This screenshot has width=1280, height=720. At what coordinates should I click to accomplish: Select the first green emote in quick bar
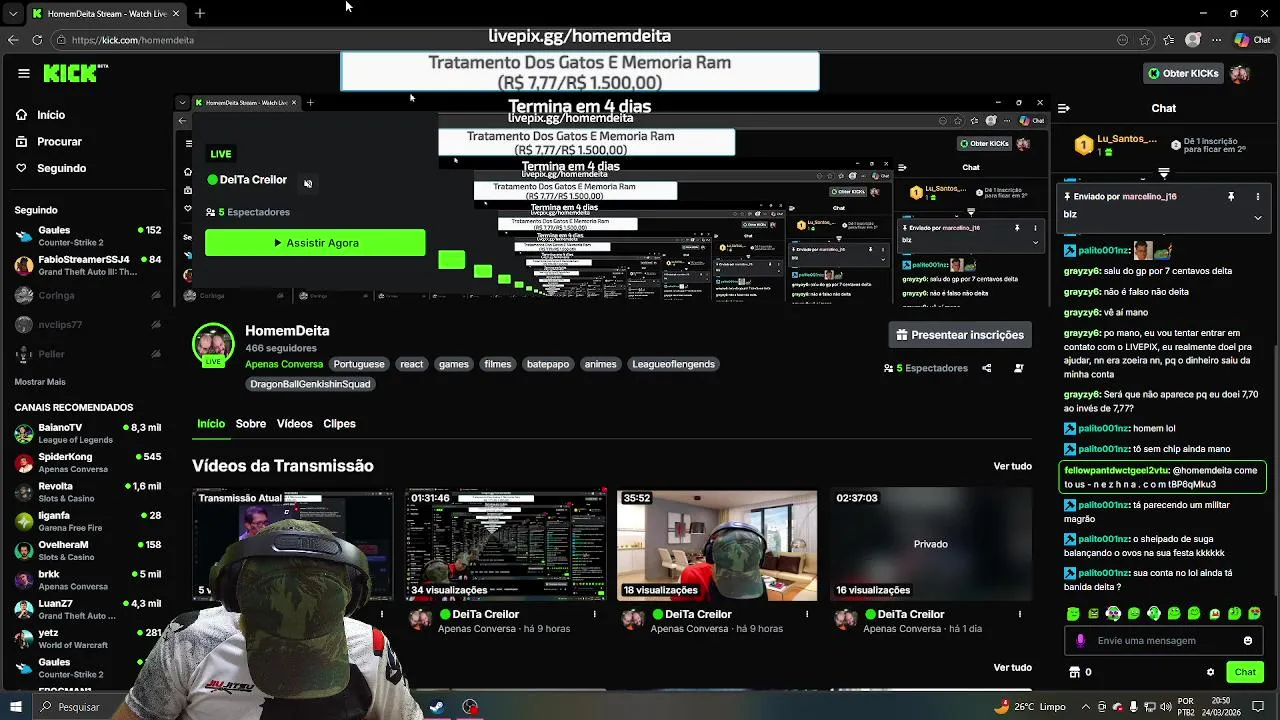[x=1073, y=614]
